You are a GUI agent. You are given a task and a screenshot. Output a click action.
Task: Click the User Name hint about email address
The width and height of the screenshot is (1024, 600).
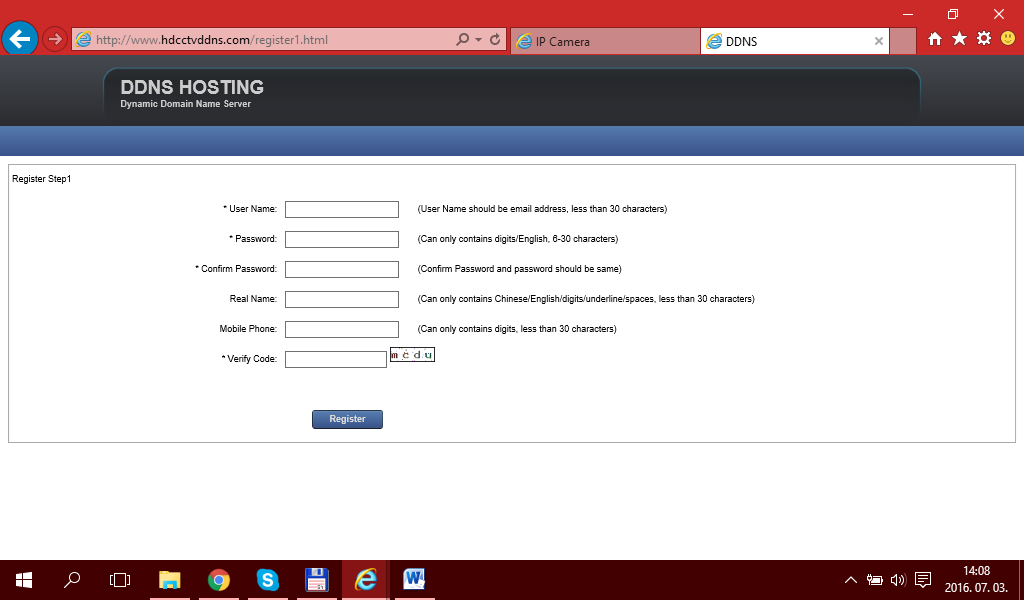542,209
